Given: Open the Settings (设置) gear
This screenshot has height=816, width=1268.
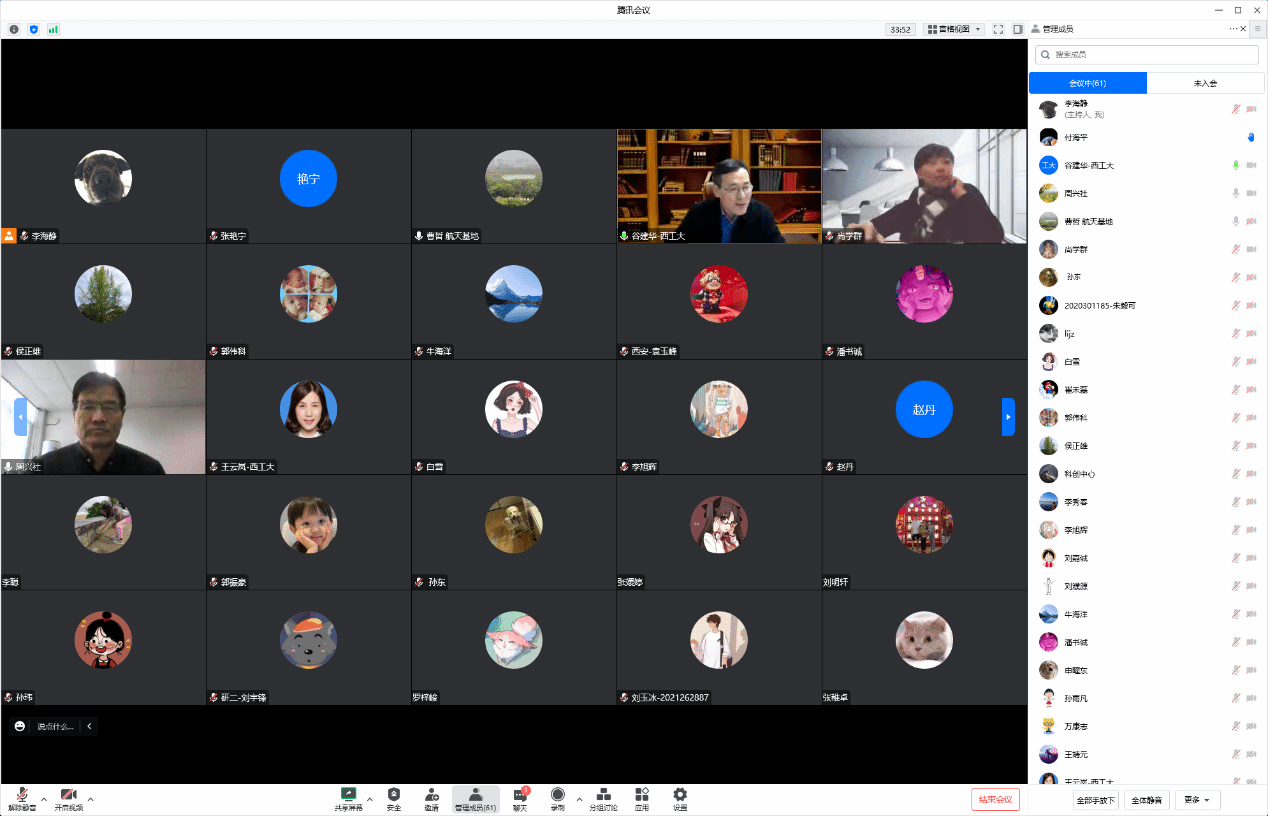Looking at the screenshot, I should 680,798.
